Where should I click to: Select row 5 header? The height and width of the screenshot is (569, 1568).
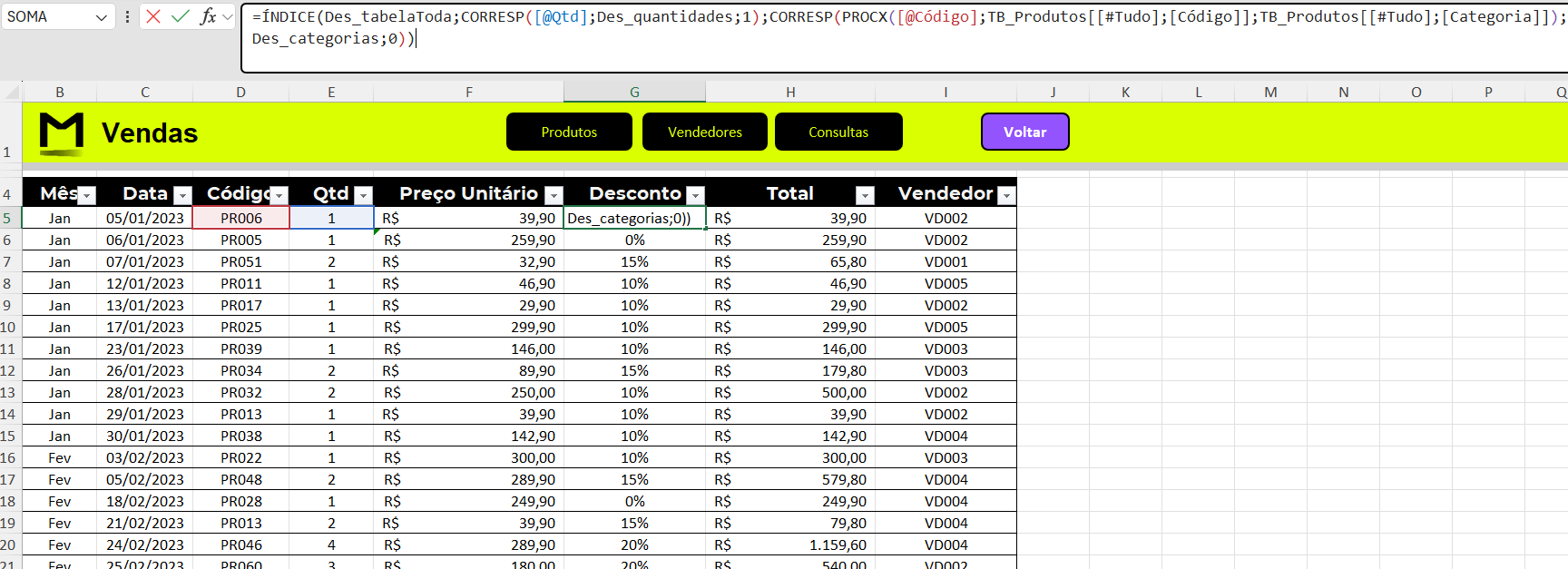(9, 218)
